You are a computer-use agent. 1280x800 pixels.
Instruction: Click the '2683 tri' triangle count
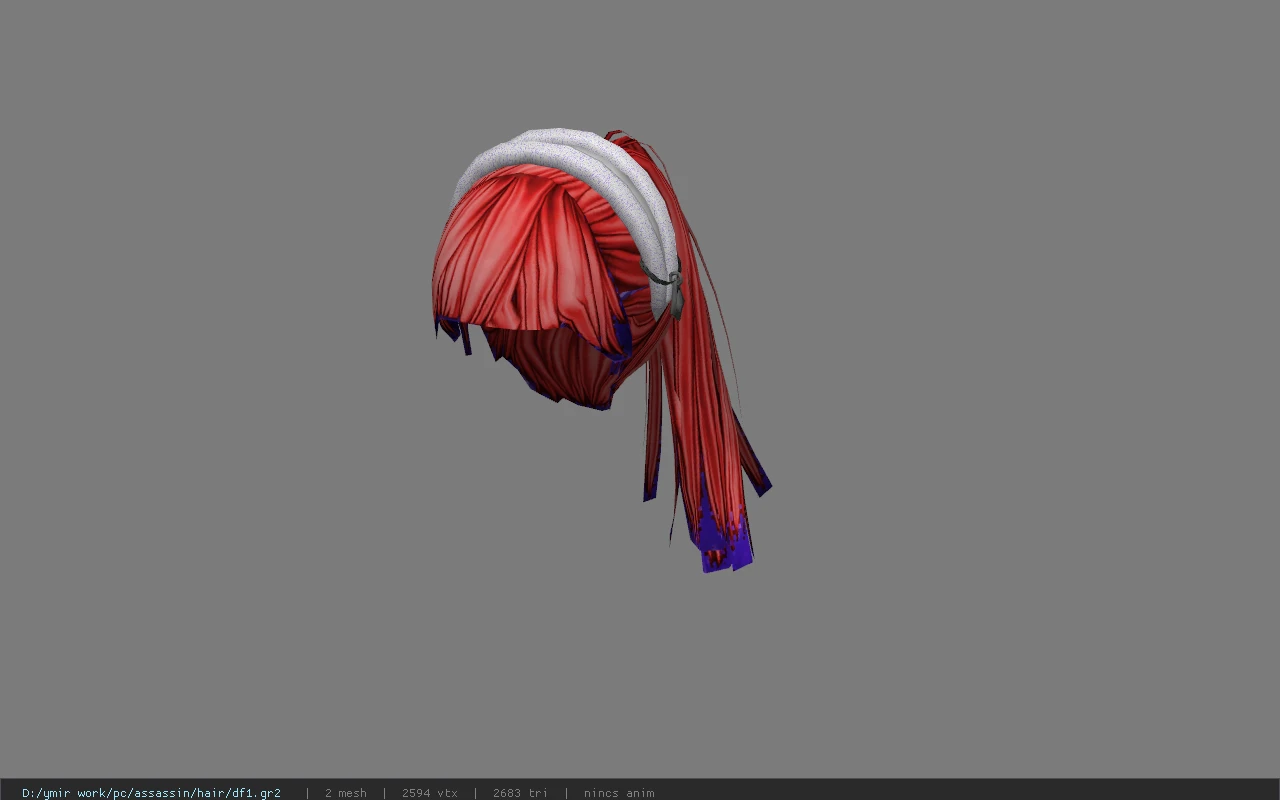pyautogui.click(x=520, y=793)
